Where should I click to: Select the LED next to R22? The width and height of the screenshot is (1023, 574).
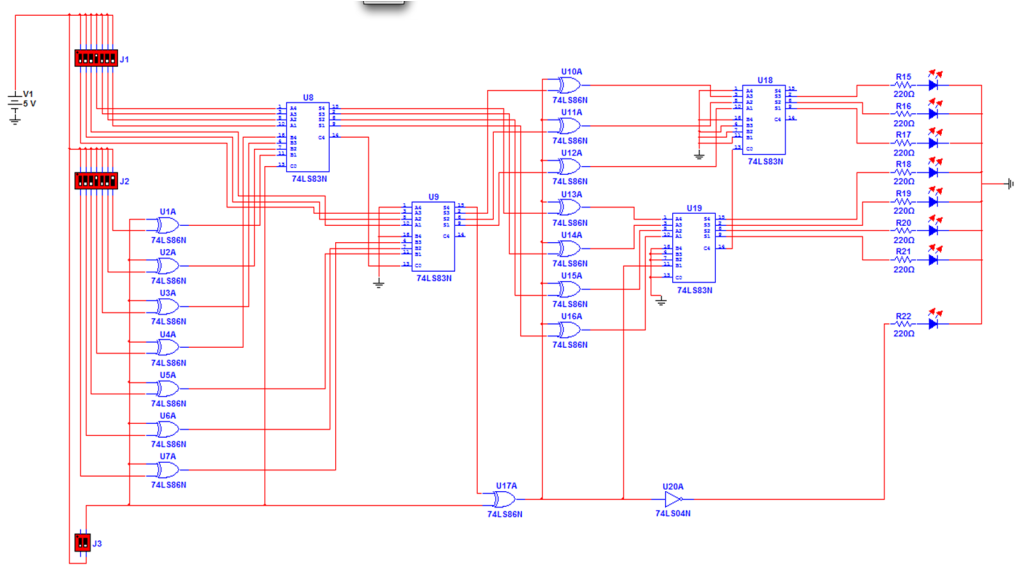tap(934, 320)
